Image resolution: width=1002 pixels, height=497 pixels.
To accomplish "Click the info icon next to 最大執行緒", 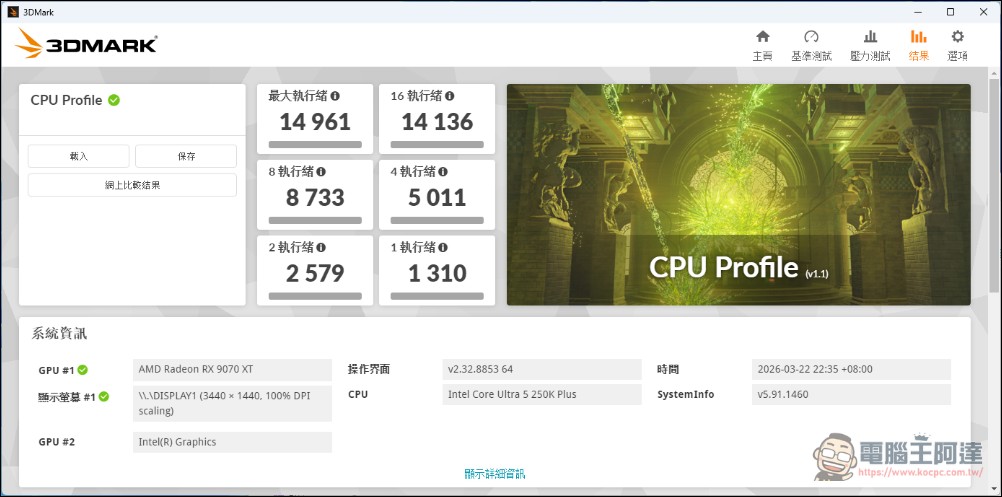I will pyautogui.click(x=335, y=96).
